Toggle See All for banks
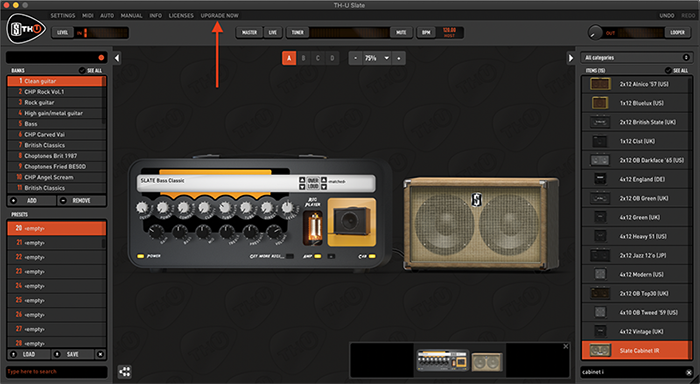 [91, 71]
